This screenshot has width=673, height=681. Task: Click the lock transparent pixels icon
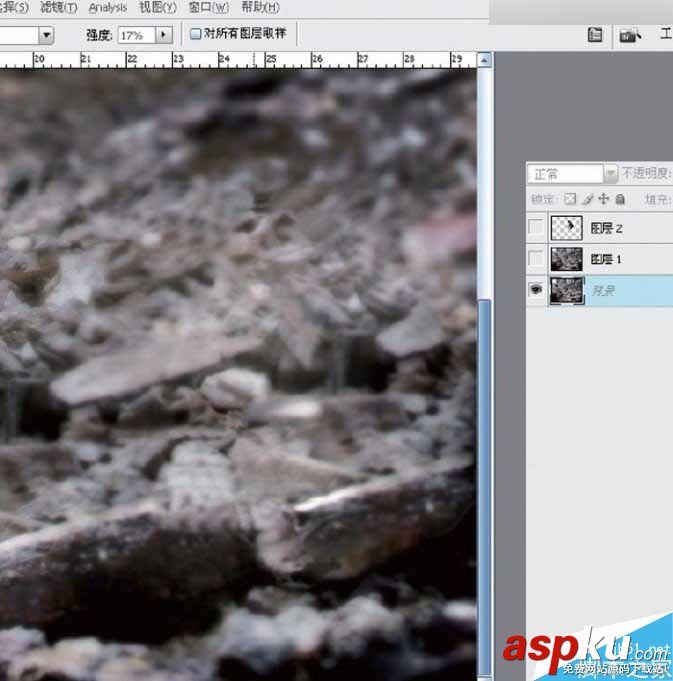point(571,199)
